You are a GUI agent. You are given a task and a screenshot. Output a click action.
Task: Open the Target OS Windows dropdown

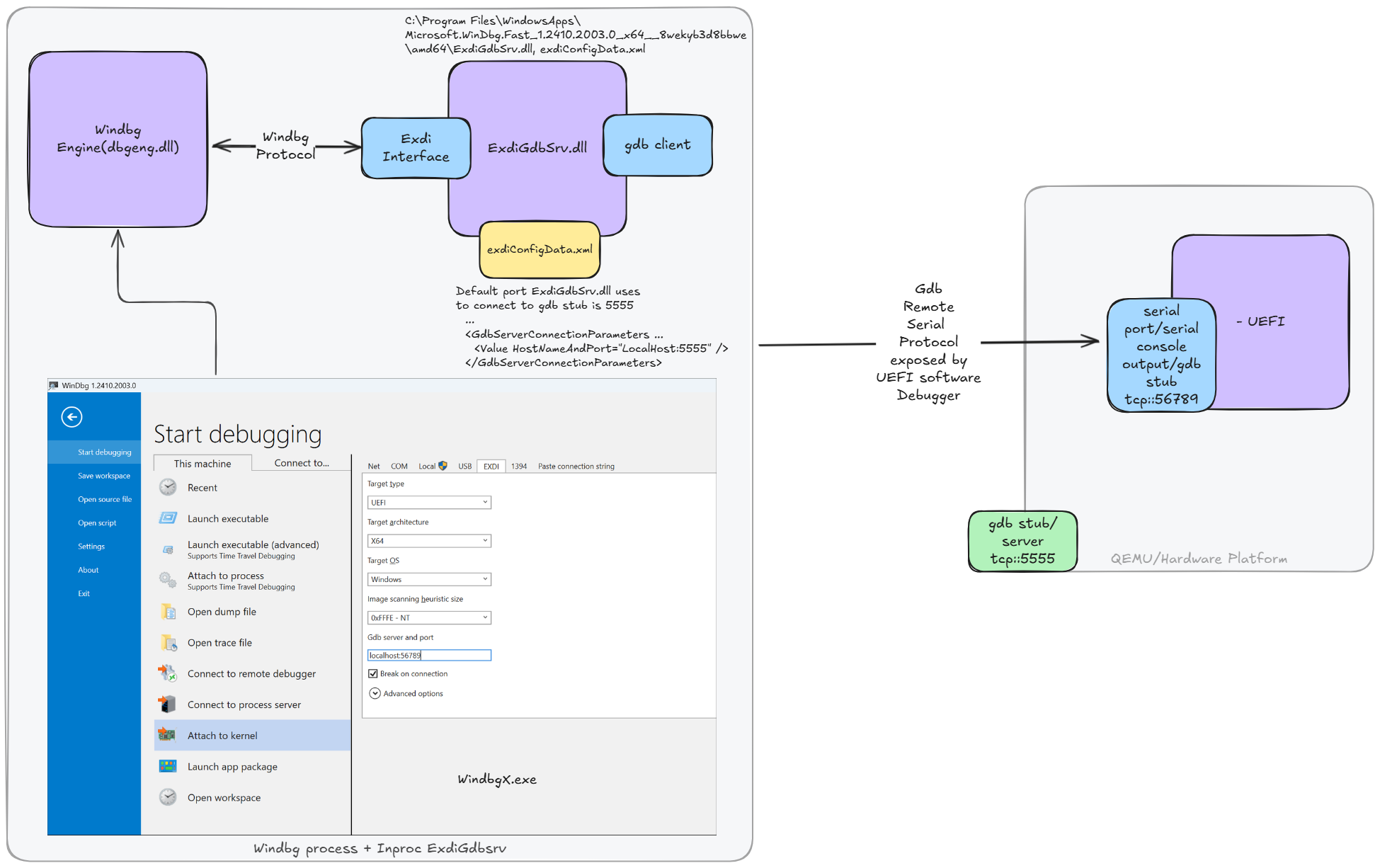coord(429,579)
